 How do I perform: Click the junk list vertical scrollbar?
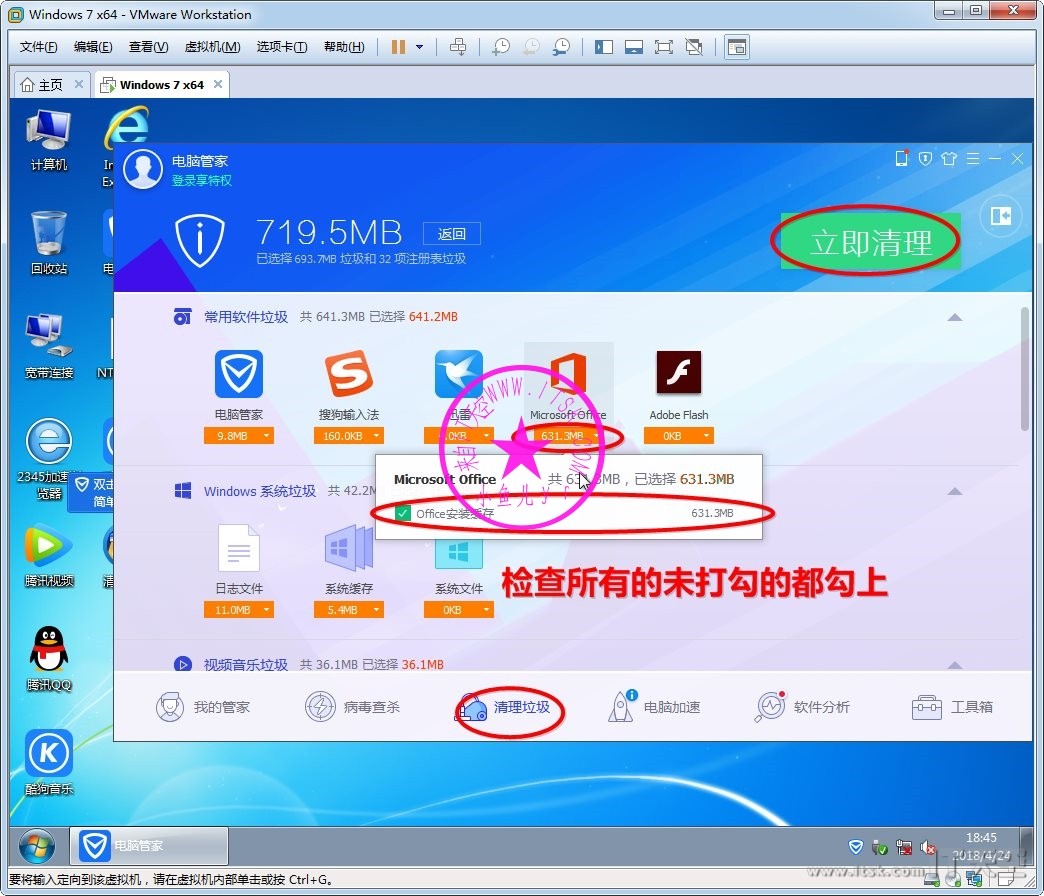(1024, 370)
